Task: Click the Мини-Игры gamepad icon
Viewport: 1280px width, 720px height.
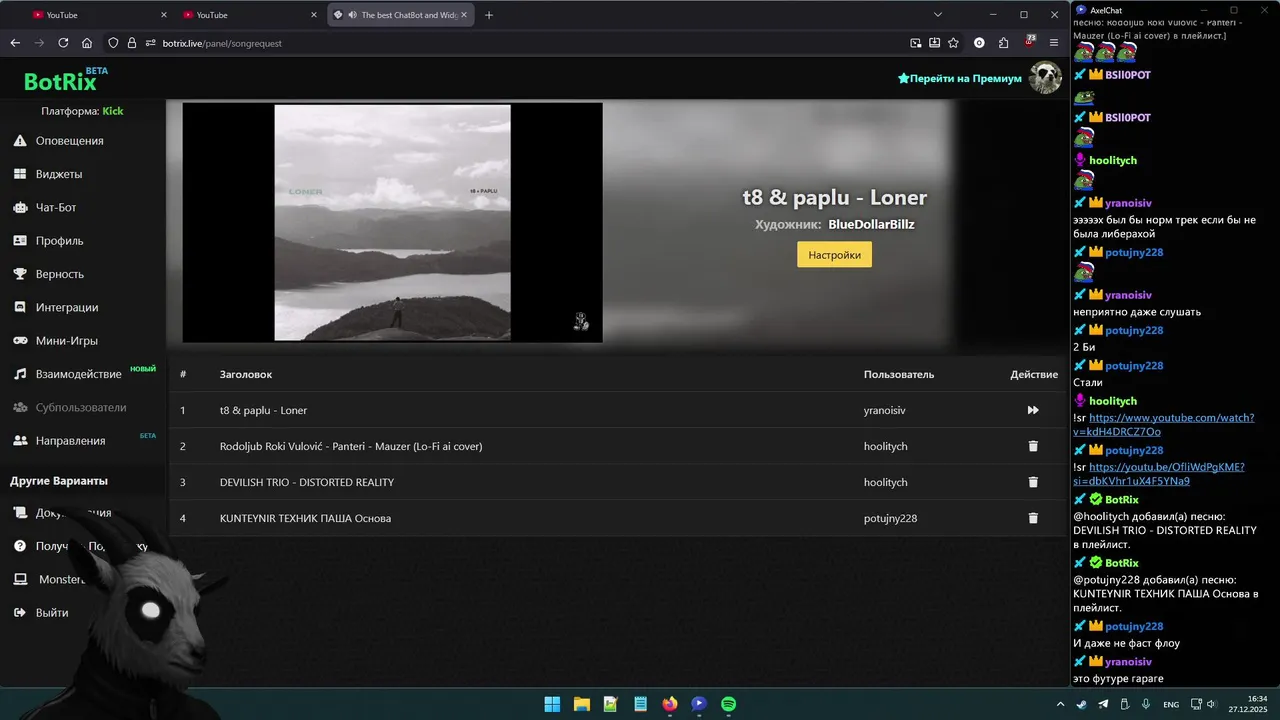Action: coord(20,341)
